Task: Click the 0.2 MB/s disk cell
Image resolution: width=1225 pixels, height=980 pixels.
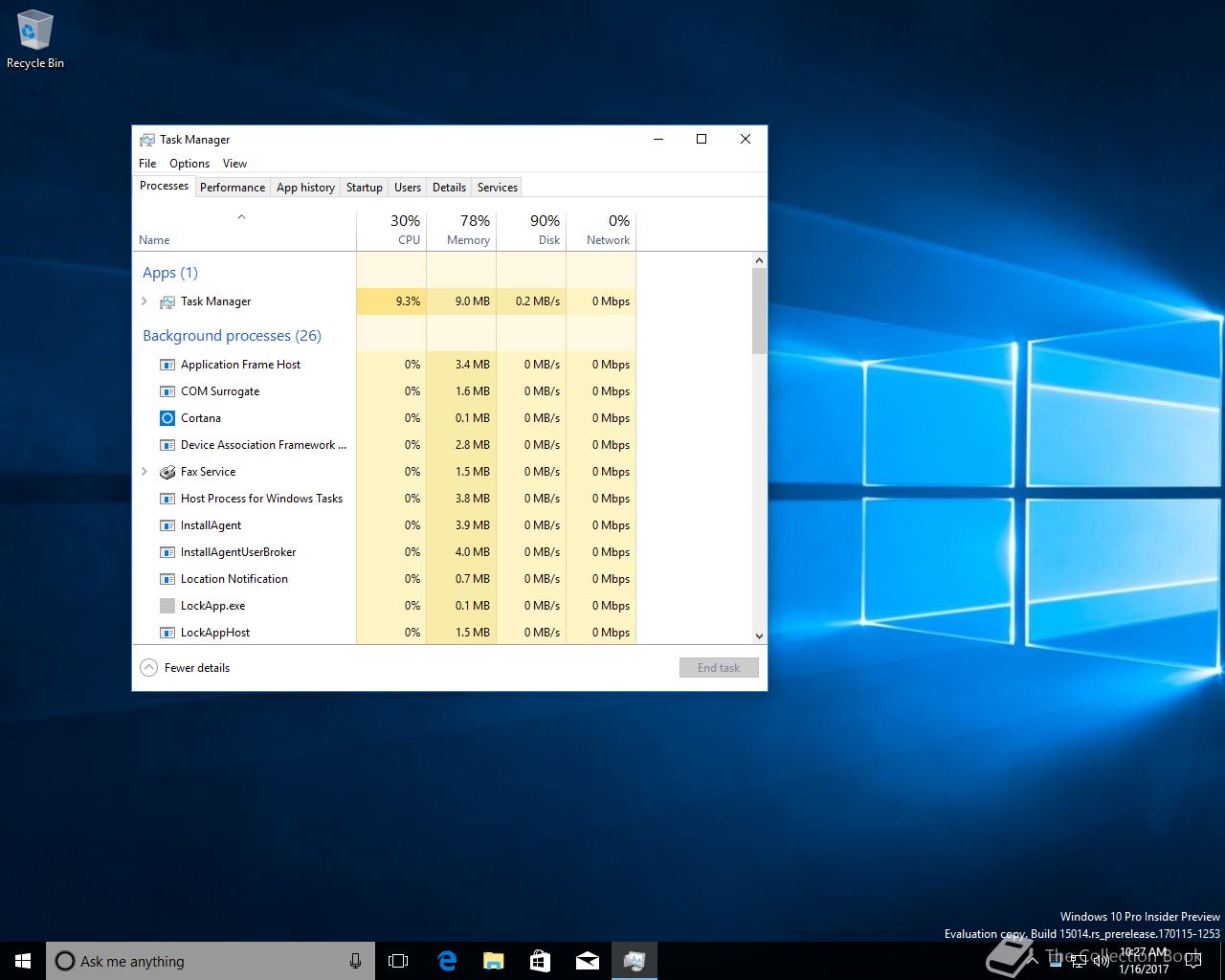Action: (531, 301)
